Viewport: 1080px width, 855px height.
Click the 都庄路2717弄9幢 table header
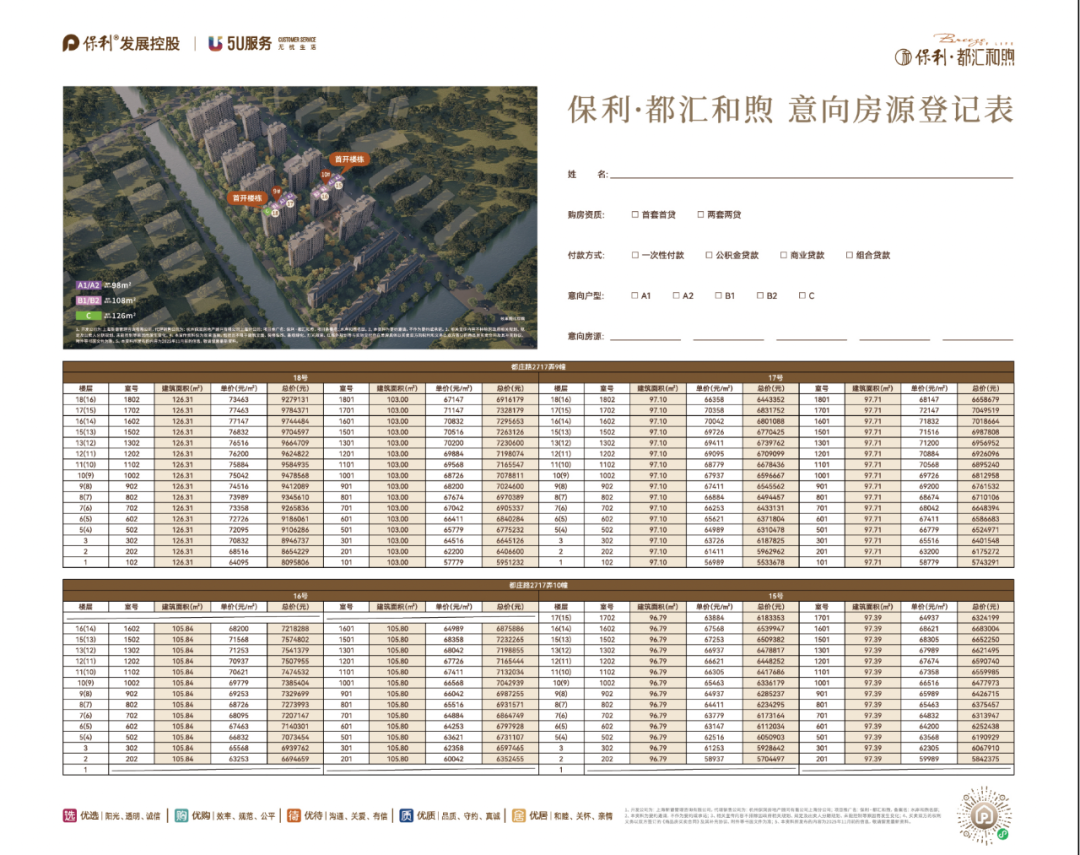(540, 367)
